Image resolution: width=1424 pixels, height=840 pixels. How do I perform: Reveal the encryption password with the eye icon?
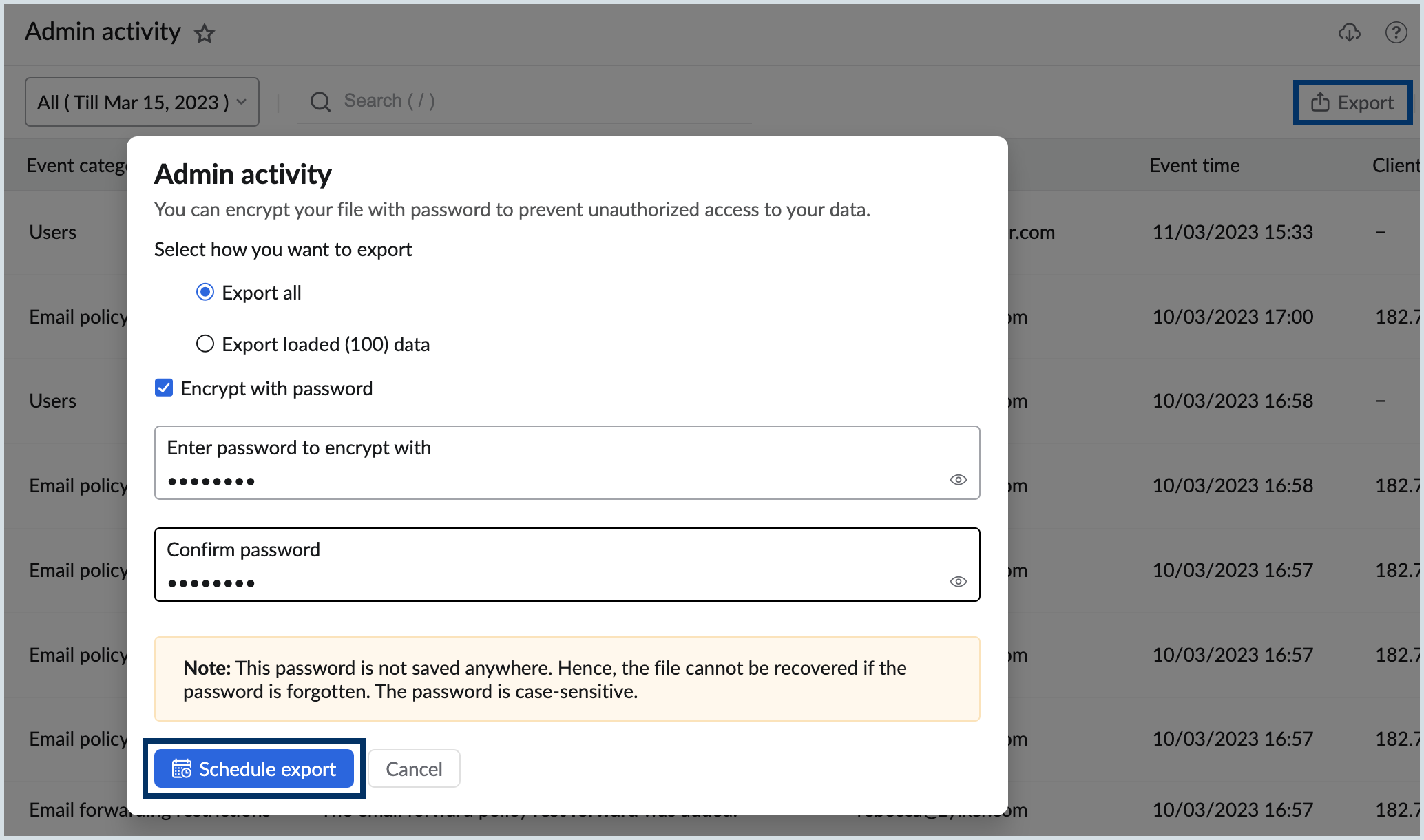(x=958, y=480)
